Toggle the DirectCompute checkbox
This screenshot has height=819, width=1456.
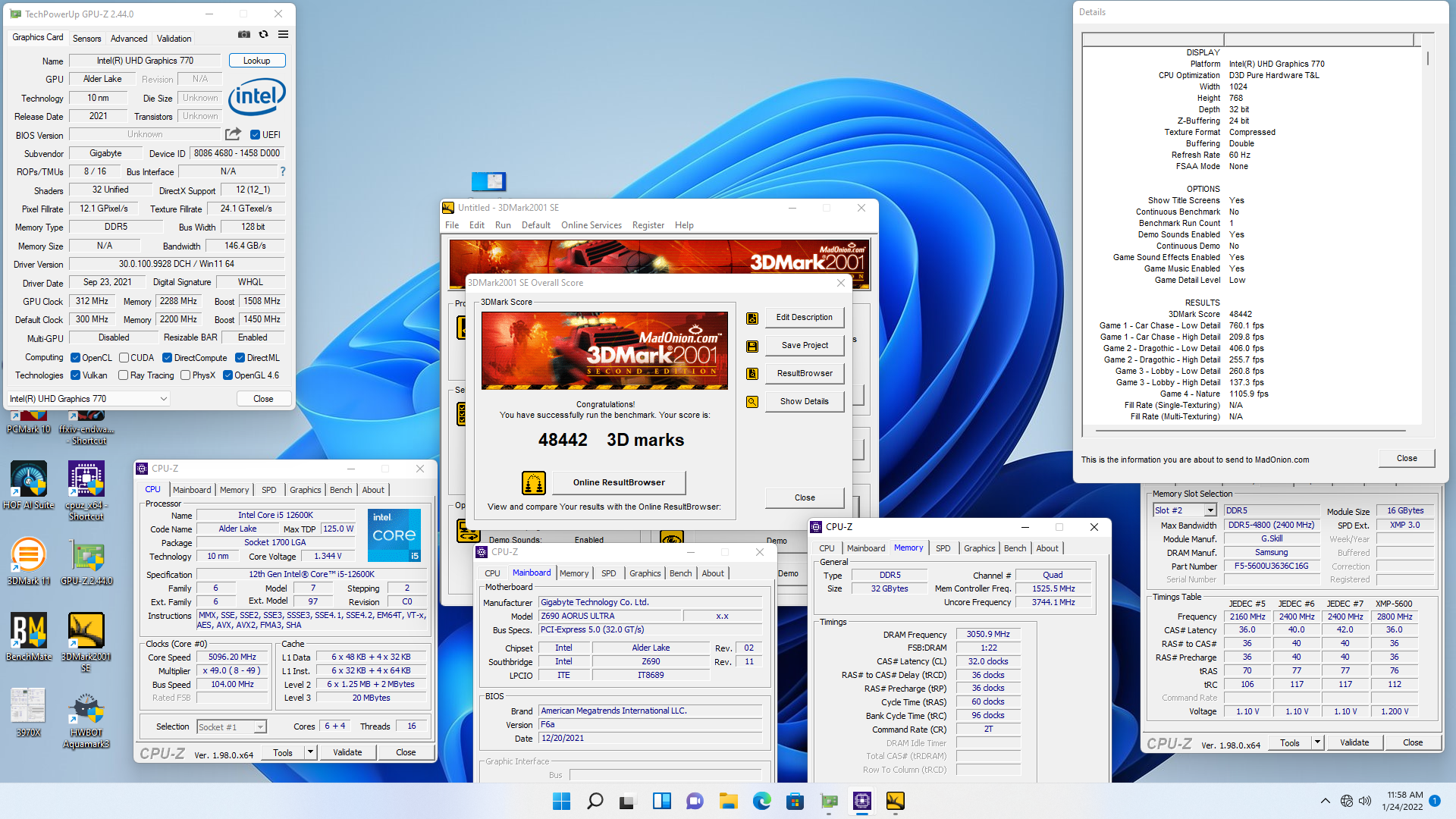(x=167, y=358)
